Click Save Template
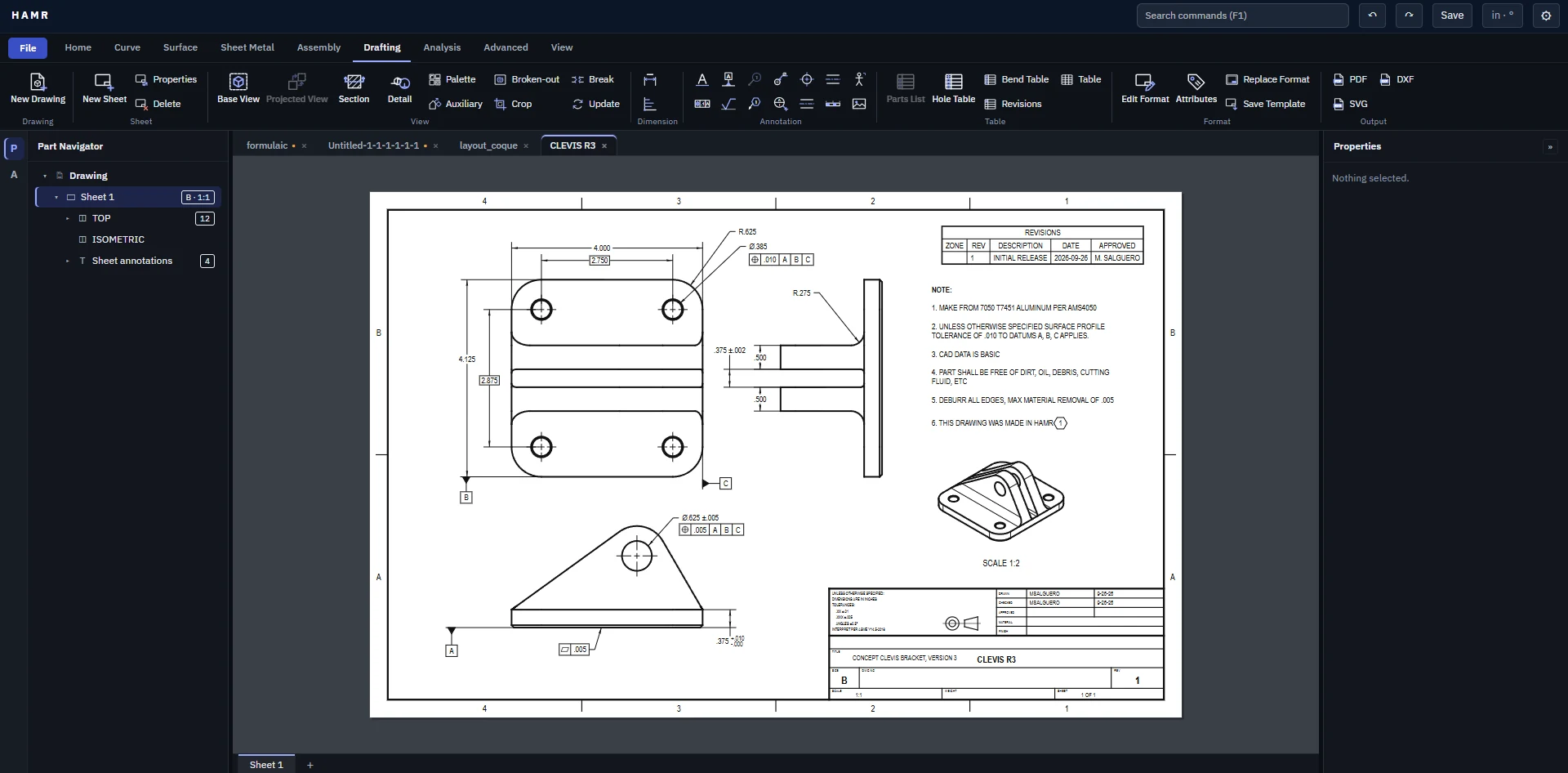The height and width of the screenshot is (773, 1568). click(1266, 104)
